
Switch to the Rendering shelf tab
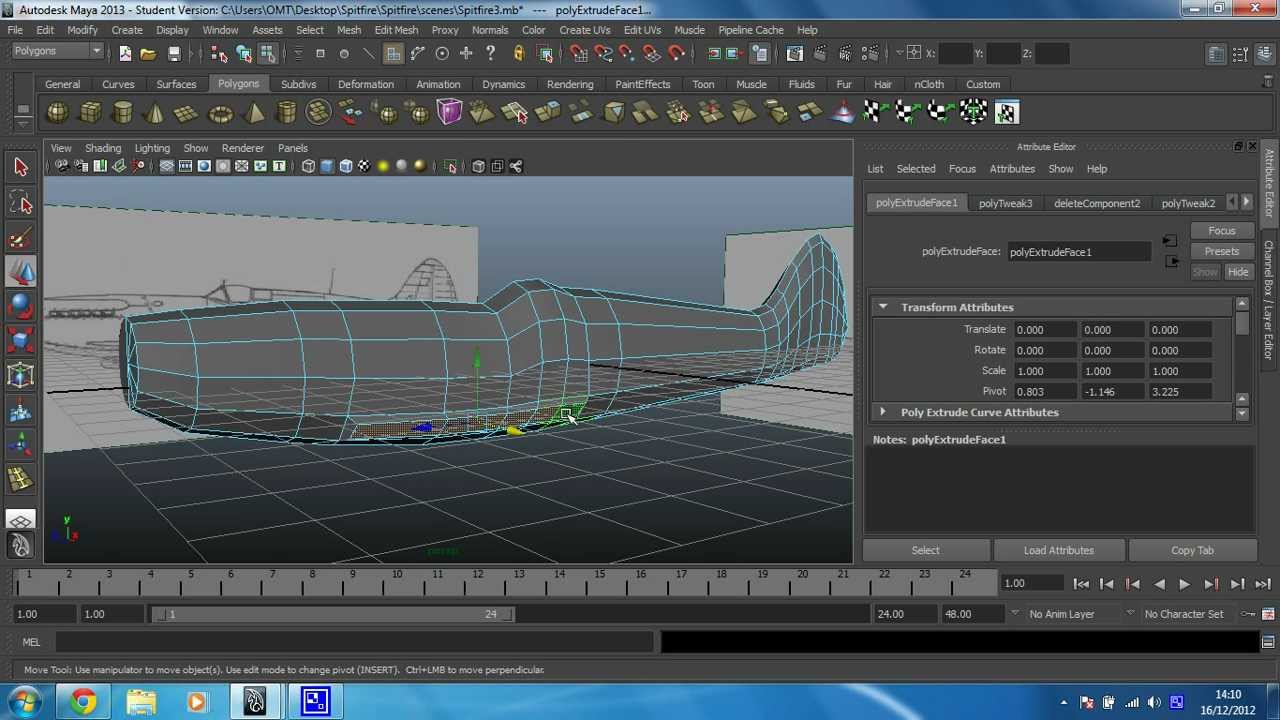pyautogui.click(x=570, y=84)
